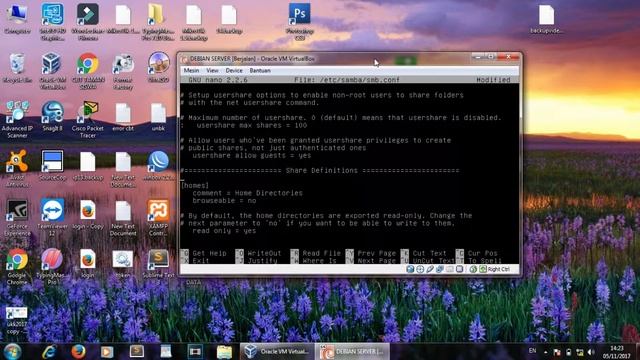Screen dimensions: 640x360
Task: Select the login - Copy Firefox file
Action: pos(87,214)
